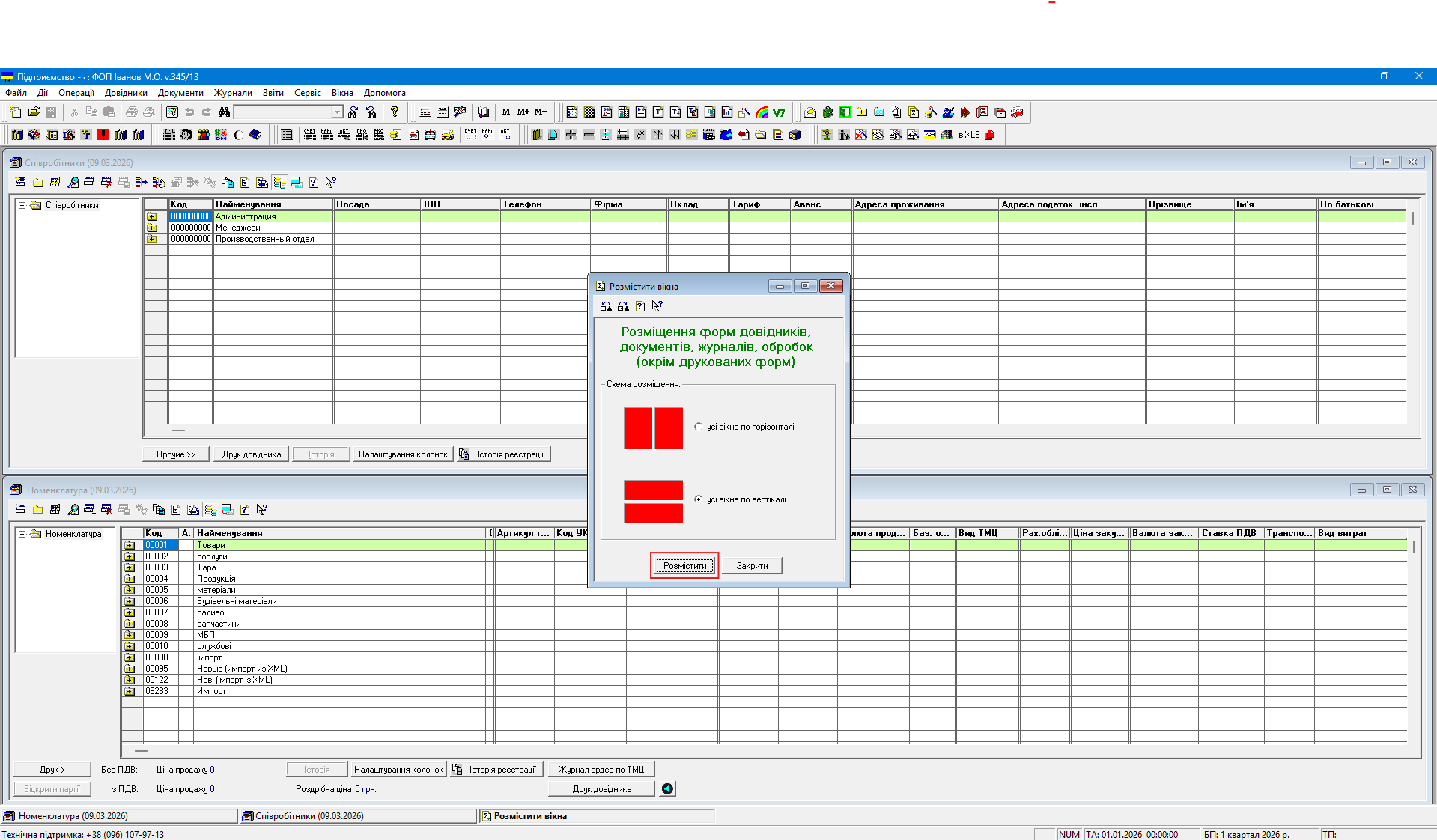Click the open folder icon in main toolbar
The height and width of the screenshot is (840, 1437).
[x=34, y=112]
